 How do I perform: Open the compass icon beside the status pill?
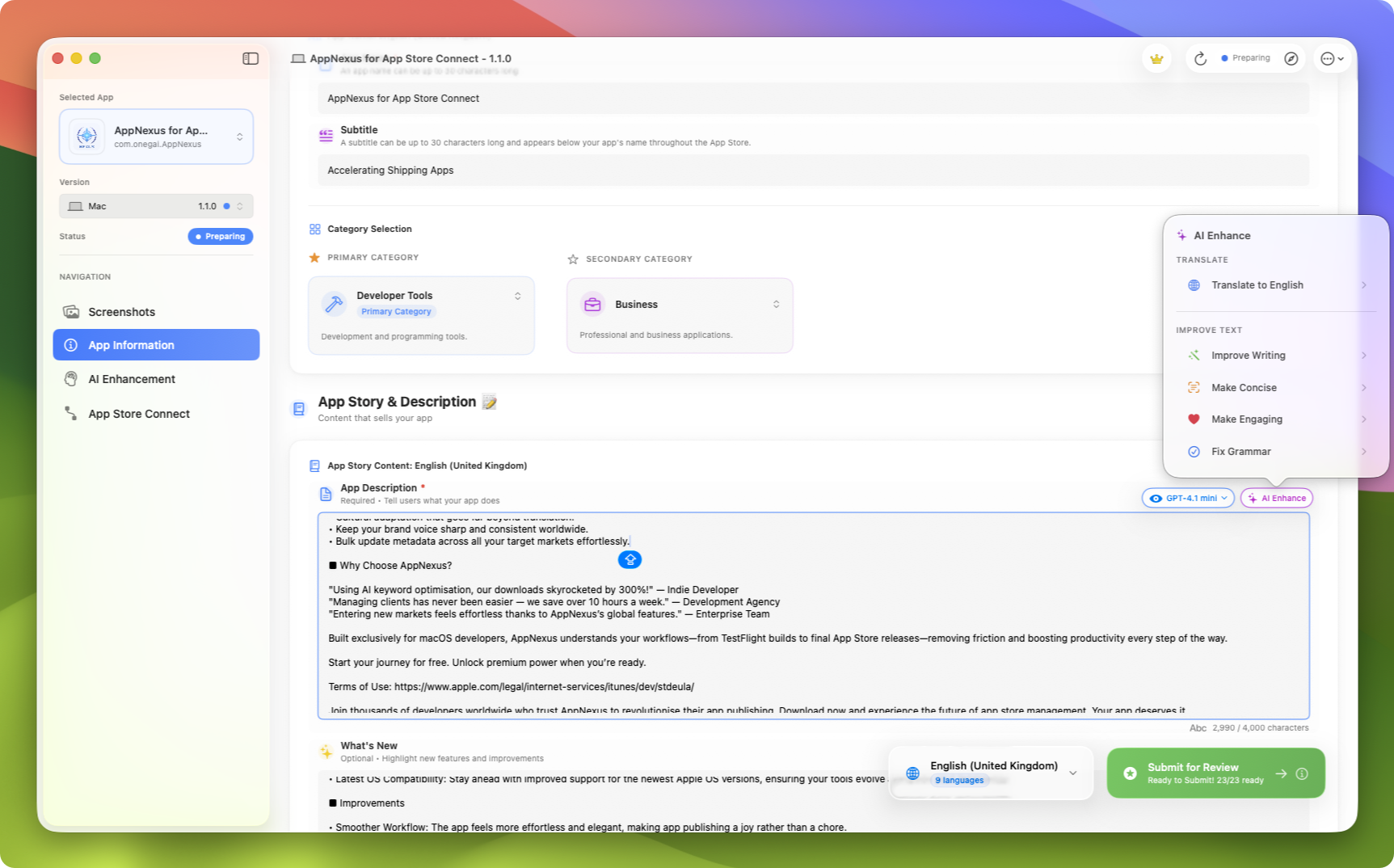1291,58
